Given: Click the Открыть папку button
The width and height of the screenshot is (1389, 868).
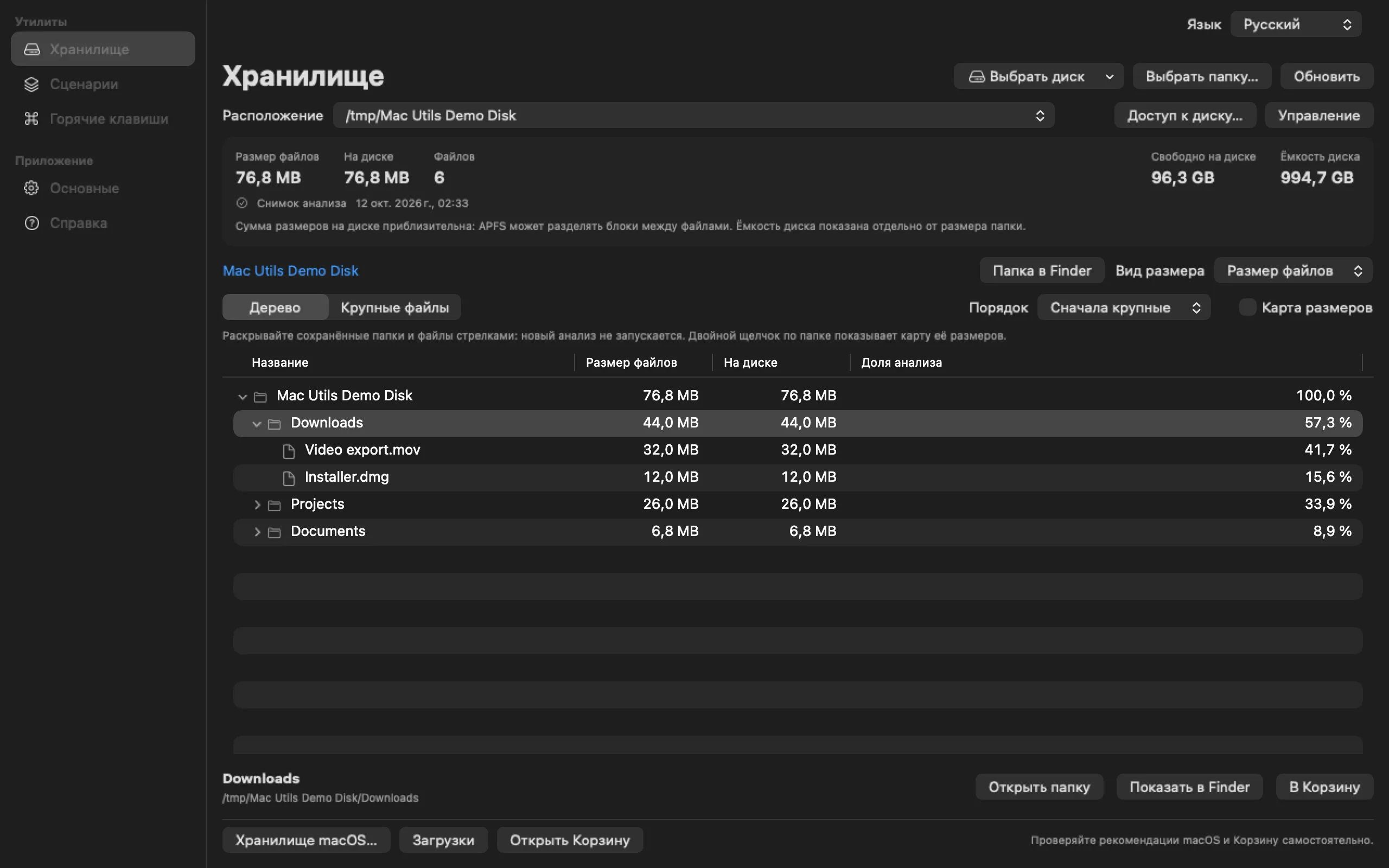Looking at the screenshot, I should pos(1039,787).
